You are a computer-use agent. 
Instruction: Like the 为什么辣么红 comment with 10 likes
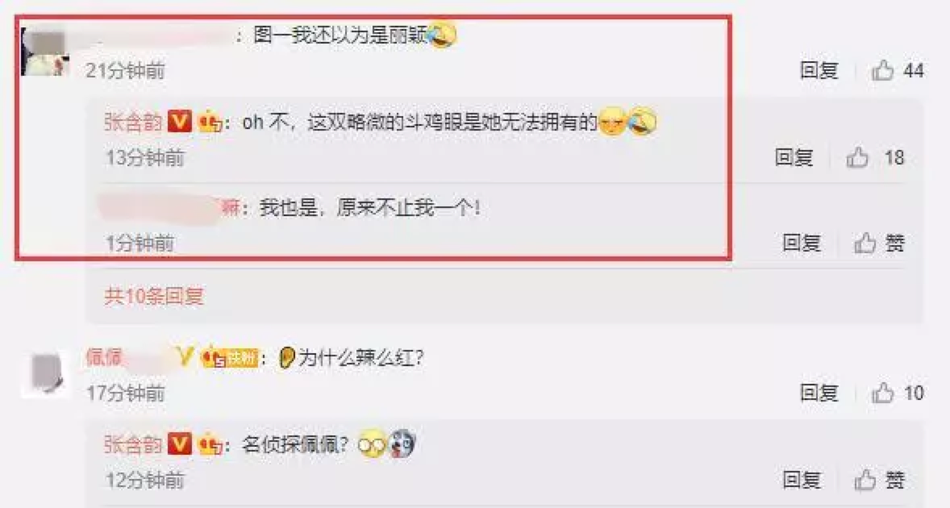[x=883, y=393]
